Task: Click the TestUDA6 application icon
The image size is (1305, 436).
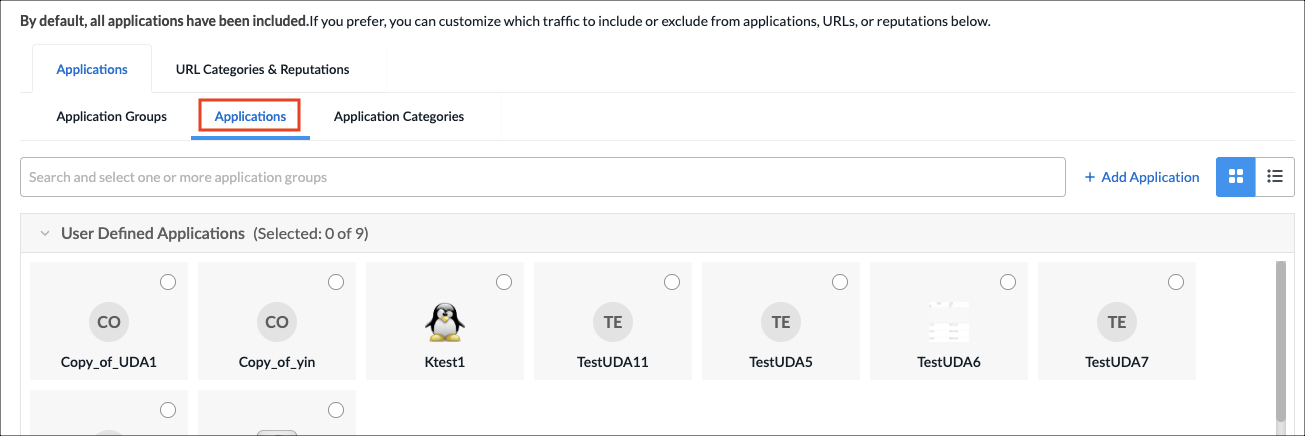Action: pyautogui.click(x=949, y=322)
